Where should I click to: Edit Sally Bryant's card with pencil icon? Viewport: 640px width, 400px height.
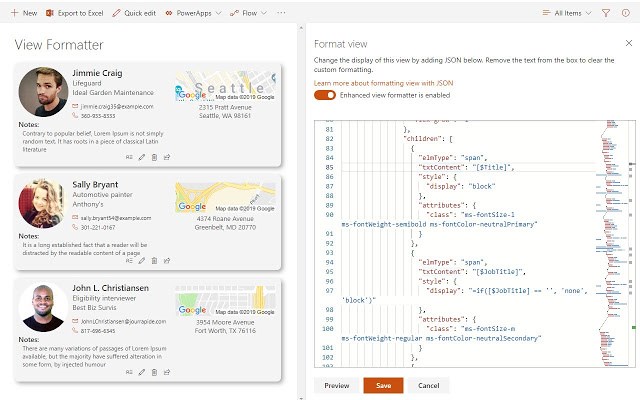pyautogui.click(x=142, y=260)
